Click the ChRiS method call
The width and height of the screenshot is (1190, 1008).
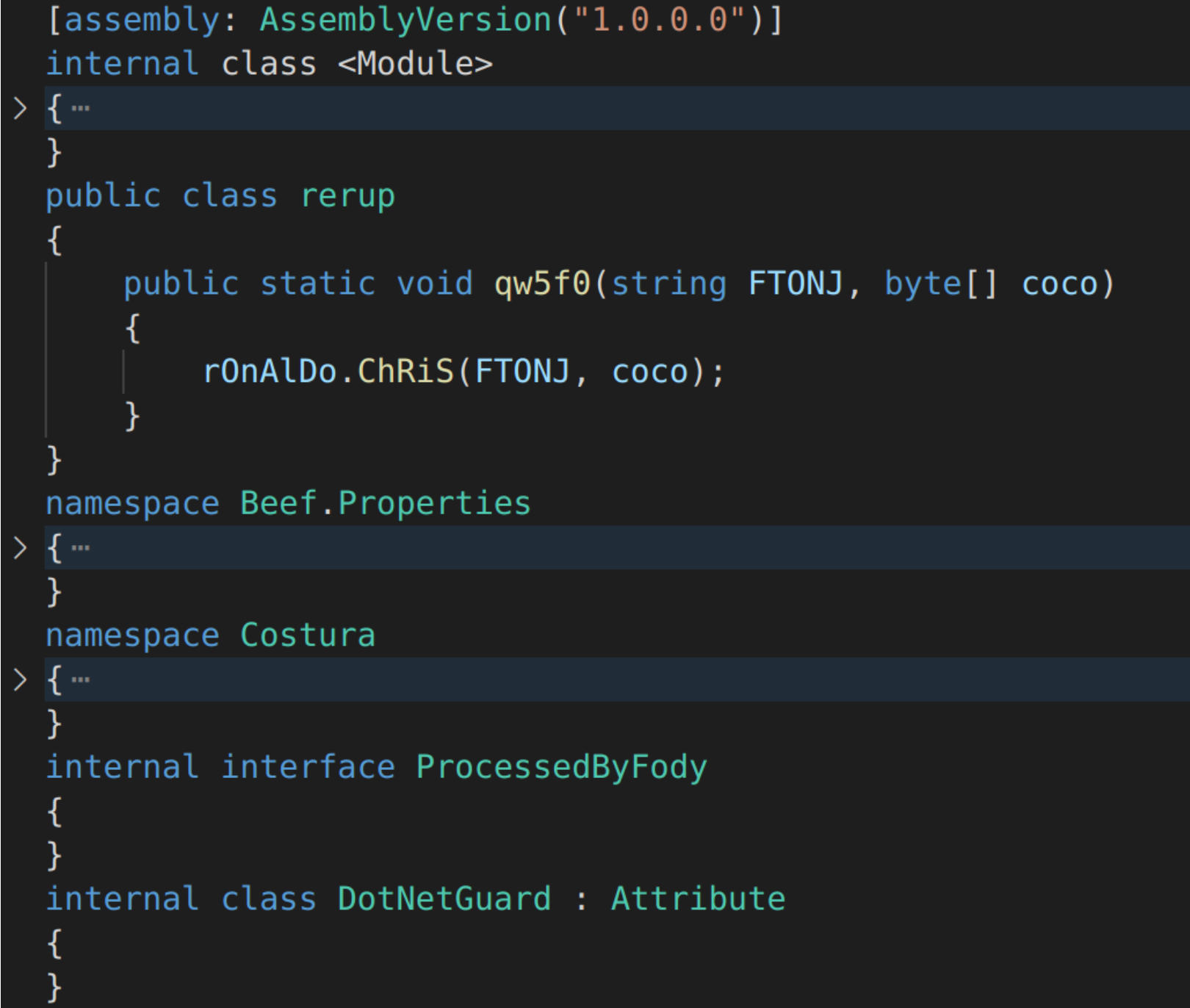405,371
